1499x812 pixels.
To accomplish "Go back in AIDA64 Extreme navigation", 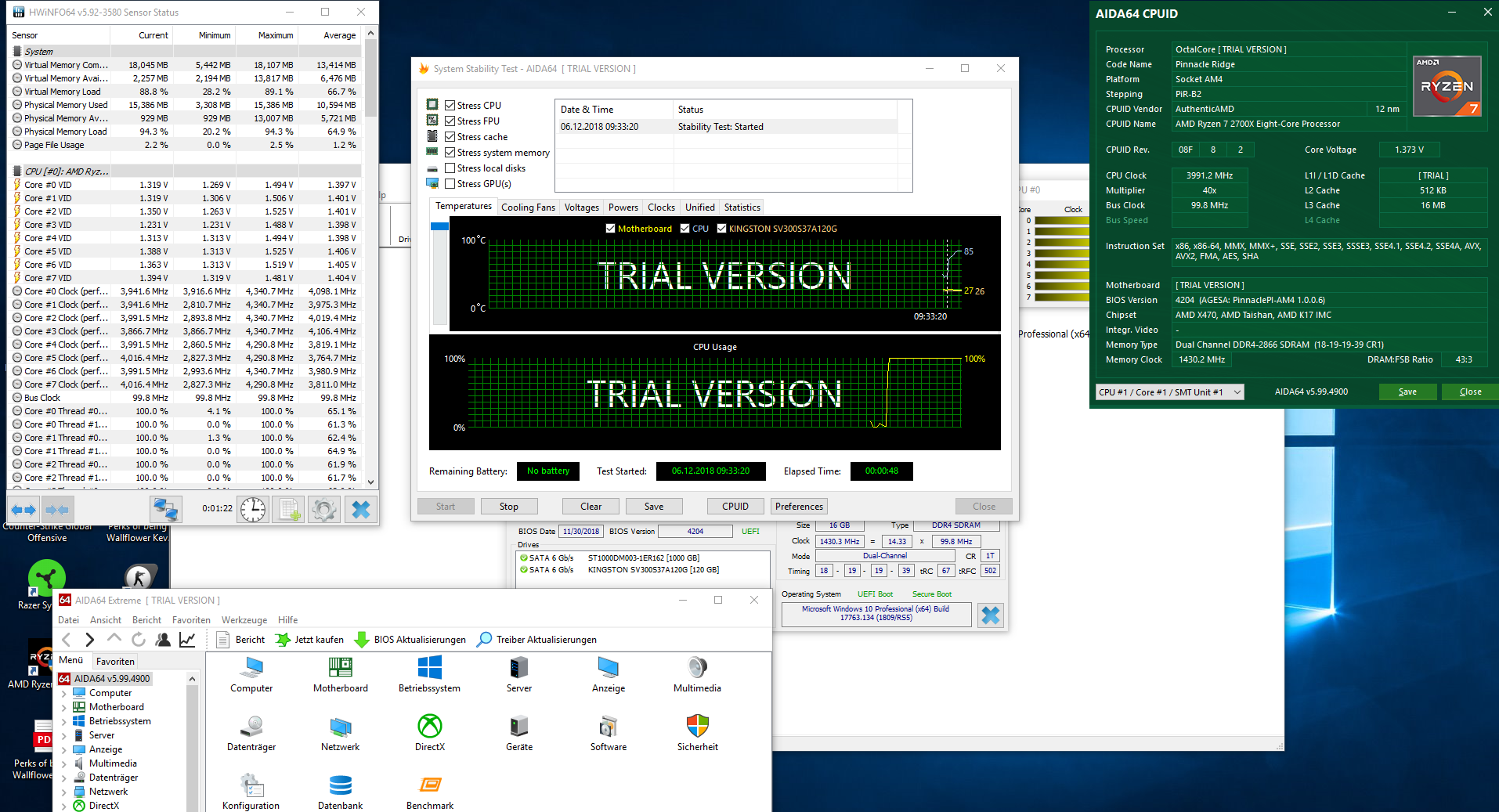I will 67,640.
